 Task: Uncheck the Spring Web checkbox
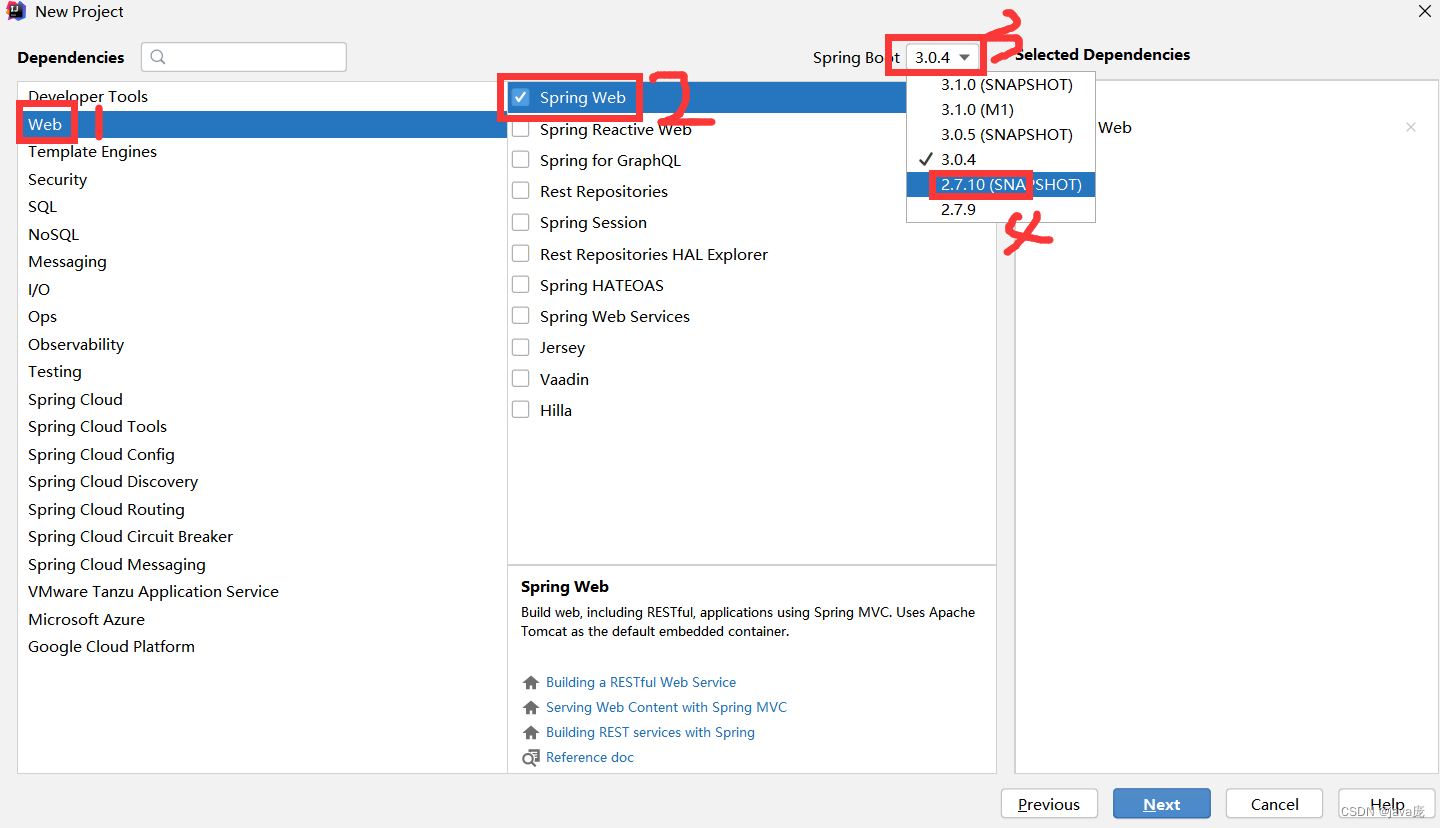(x=520, y=97)
